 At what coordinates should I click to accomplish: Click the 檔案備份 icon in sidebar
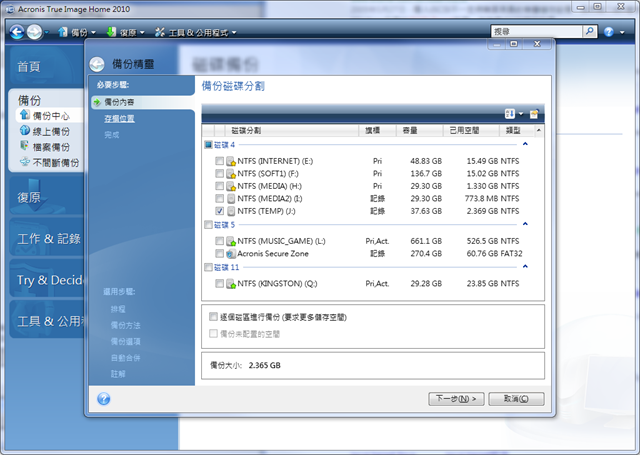pyautogui.click(x=25, y=146)
